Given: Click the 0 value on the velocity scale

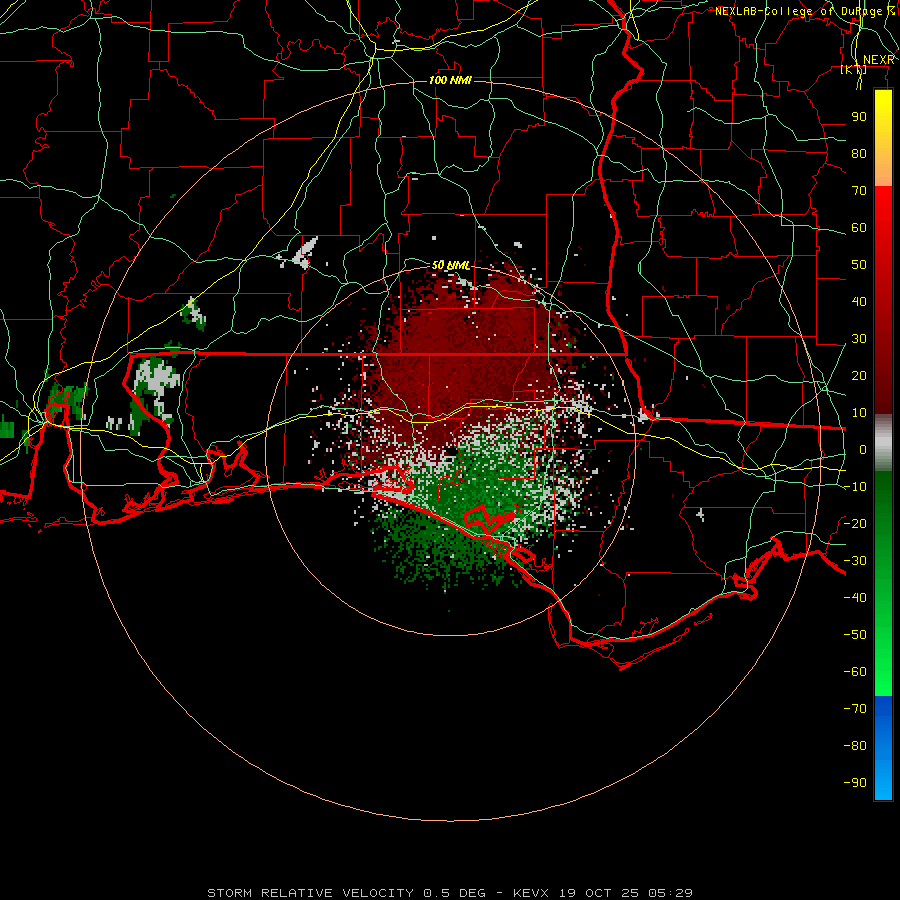Looking at the screenshot, I should point(863,449).
